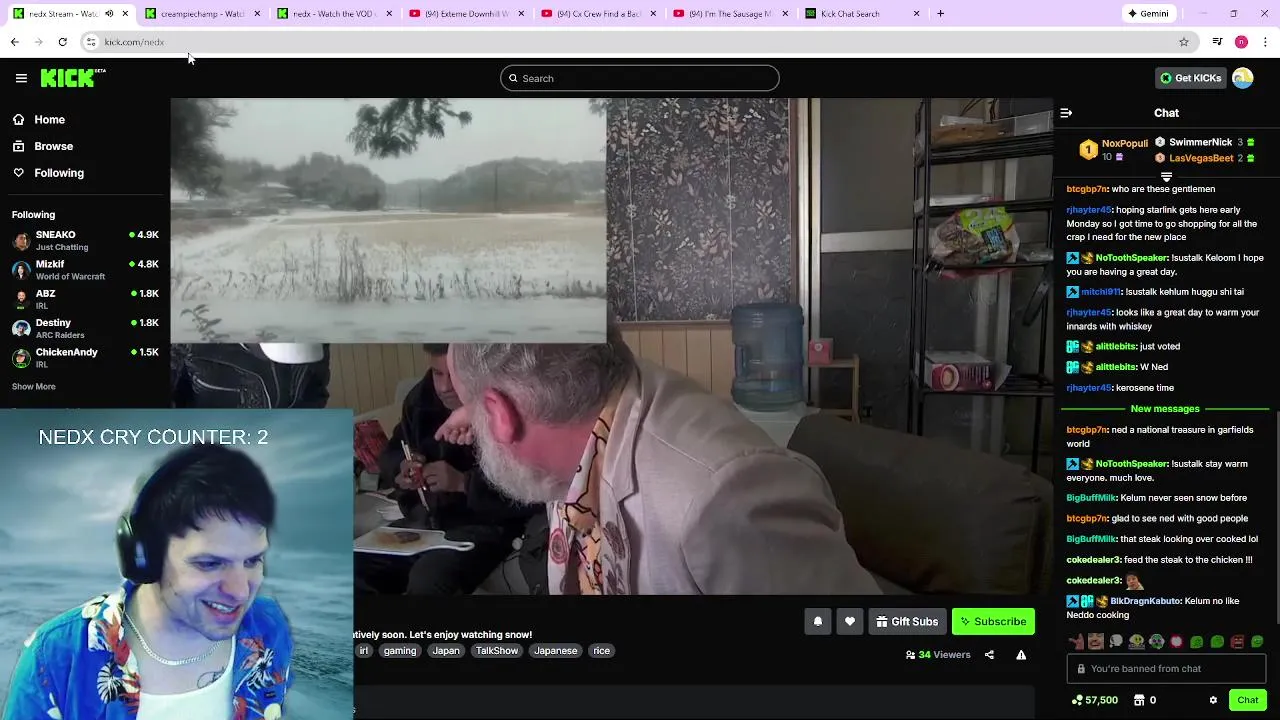Open Chrome media controls icon
Viewport: 1280px width, 720px height.
(x=1217, y=42)
